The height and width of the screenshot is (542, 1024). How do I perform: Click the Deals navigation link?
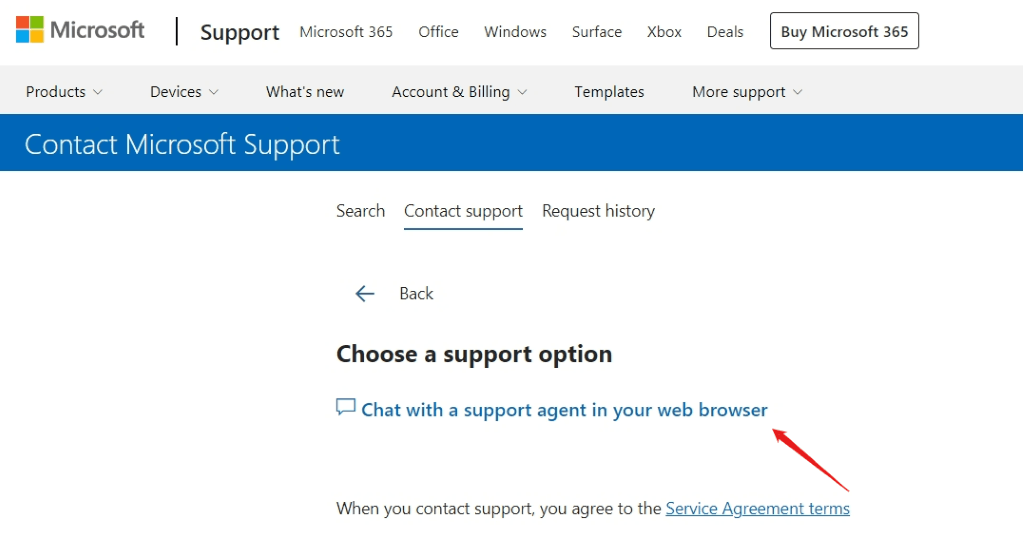coord(725,31)
